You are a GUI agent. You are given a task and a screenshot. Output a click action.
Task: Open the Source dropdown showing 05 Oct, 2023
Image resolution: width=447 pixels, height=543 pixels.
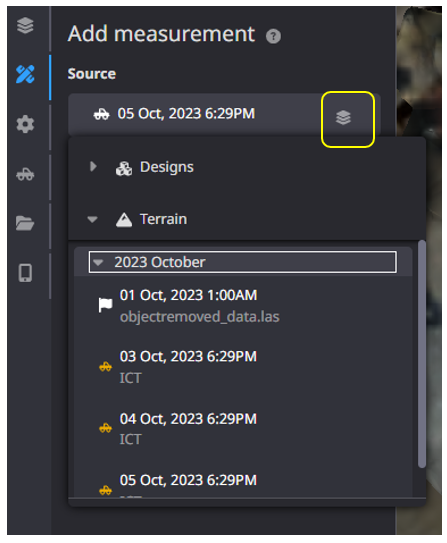[224, 114]
